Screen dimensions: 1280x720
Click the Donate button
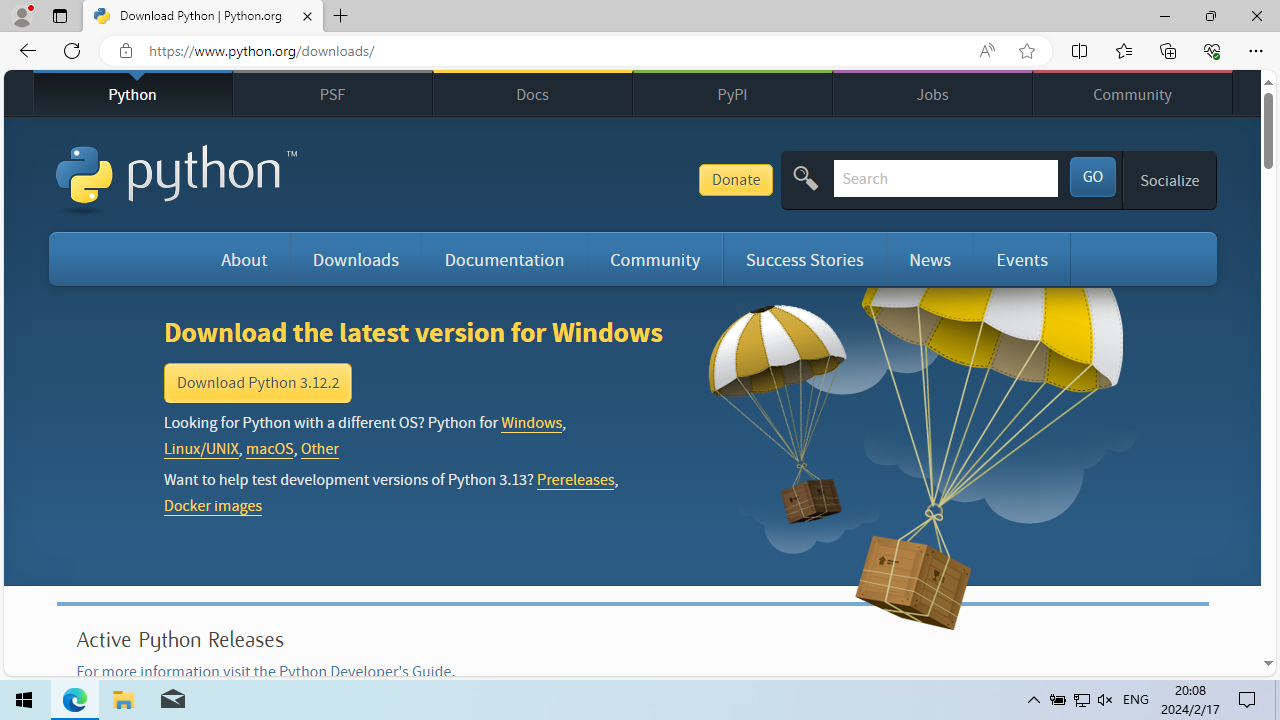[x=736, y=180]
